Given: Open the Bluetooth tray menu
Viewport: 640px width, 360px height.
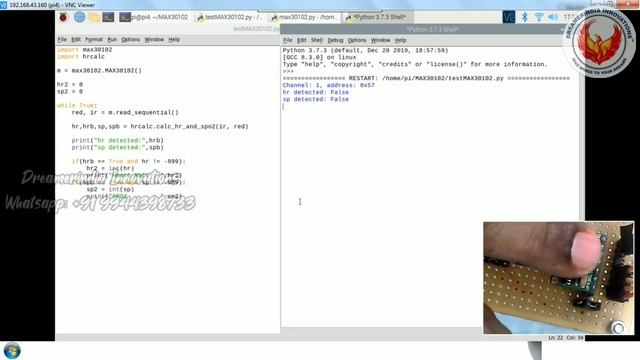Looking at the screenshot, I should coord(524,17).
